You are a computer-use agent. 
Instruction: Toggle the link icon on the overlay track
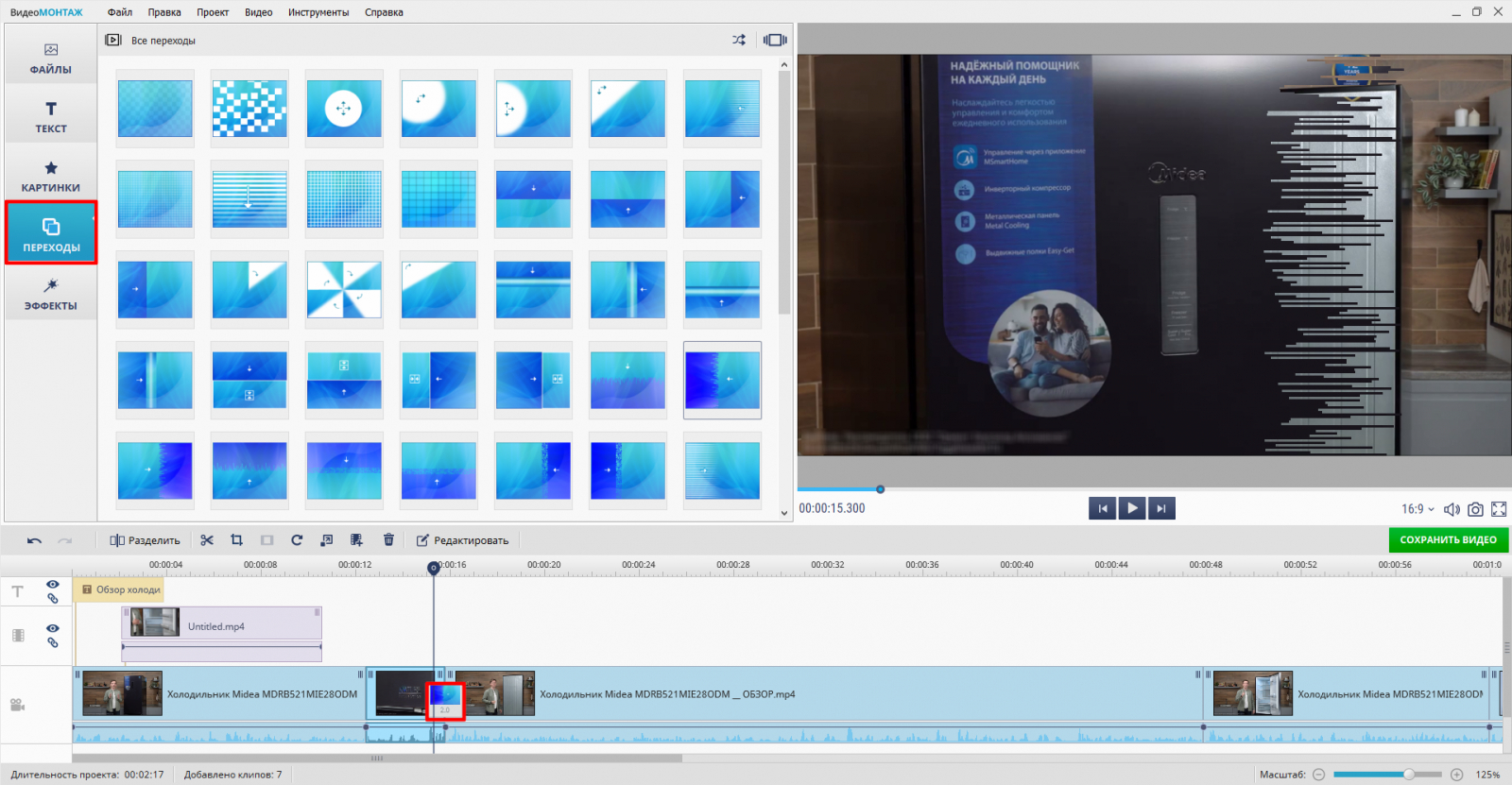(x=53, y=642)
